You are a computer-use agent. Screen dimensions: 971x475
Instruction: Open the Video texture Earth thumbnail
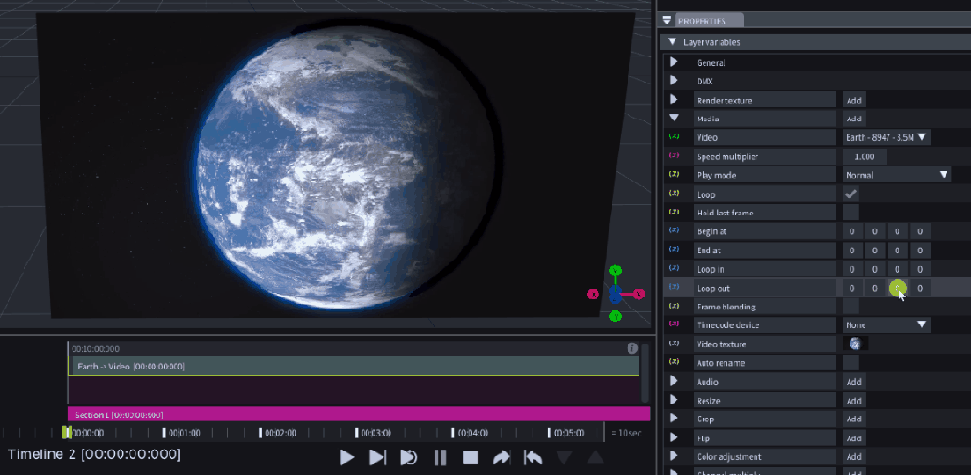pos(855,344)
